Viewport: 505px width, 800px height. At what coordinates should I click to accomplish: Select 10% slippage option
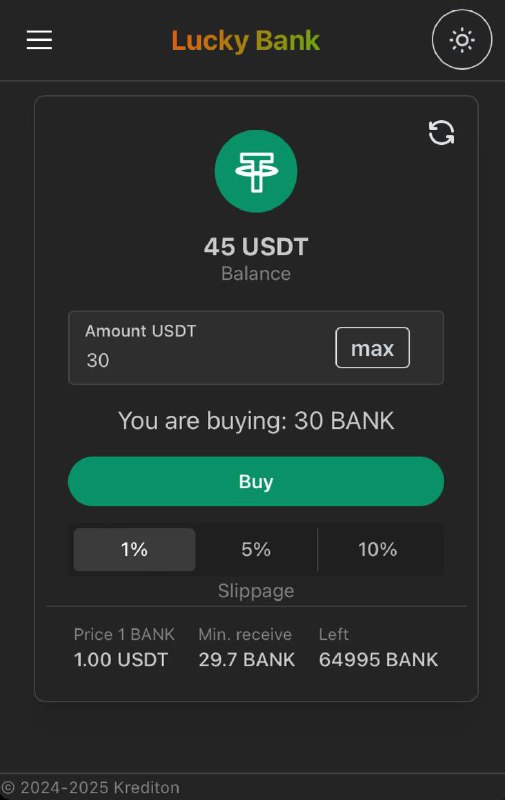click(x=377, y=549)
